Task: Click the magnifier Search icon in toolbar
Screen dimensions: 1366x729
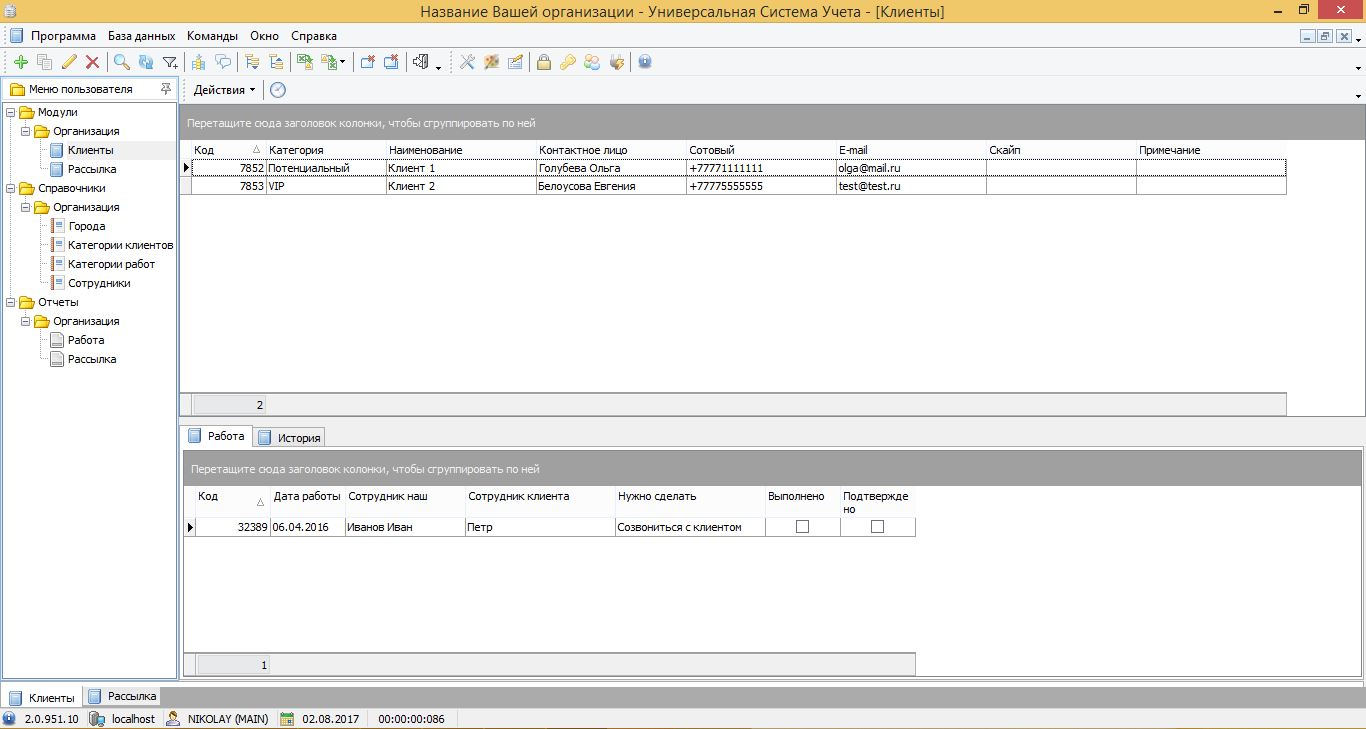Action: click(122, 62)
